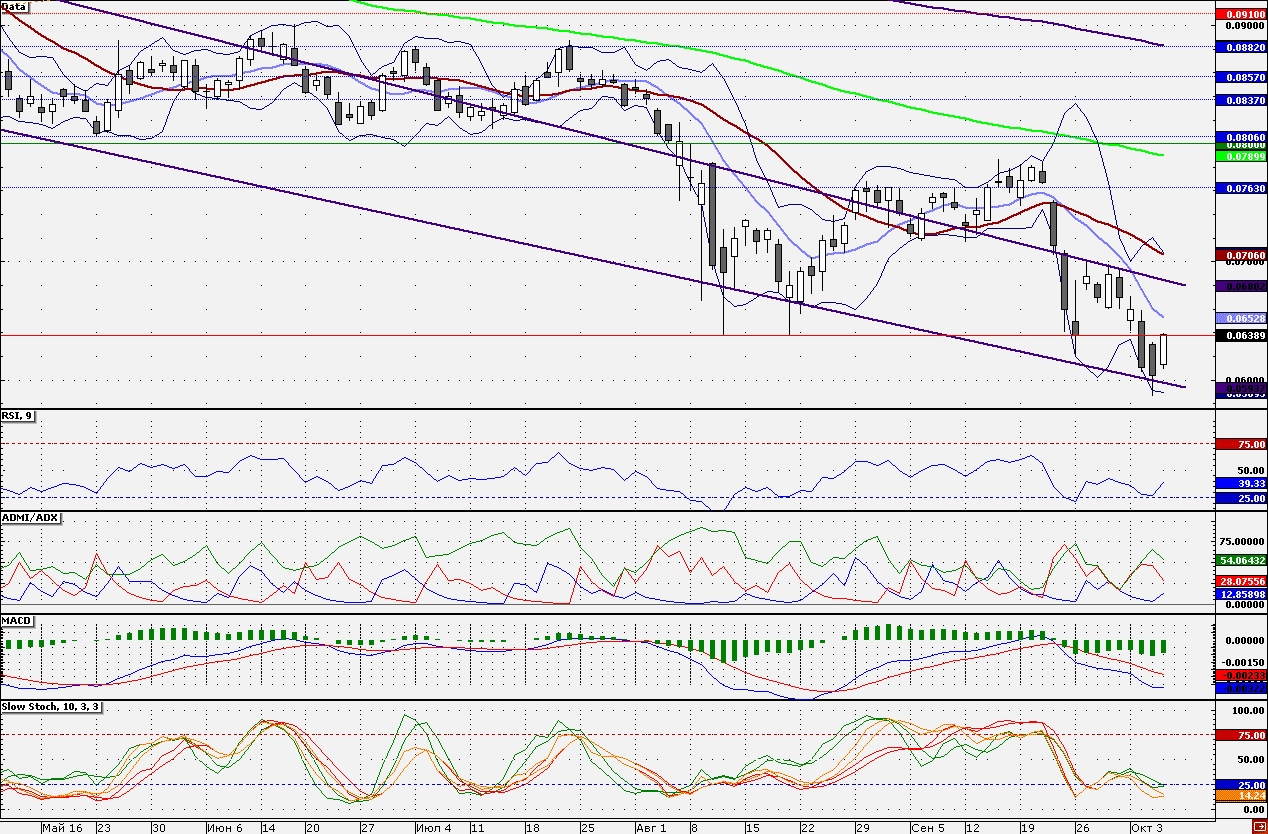Open the Slow Stoch, 10, 3, 3 label
This screenshot has width=1268, height=834.
[52, 707]
